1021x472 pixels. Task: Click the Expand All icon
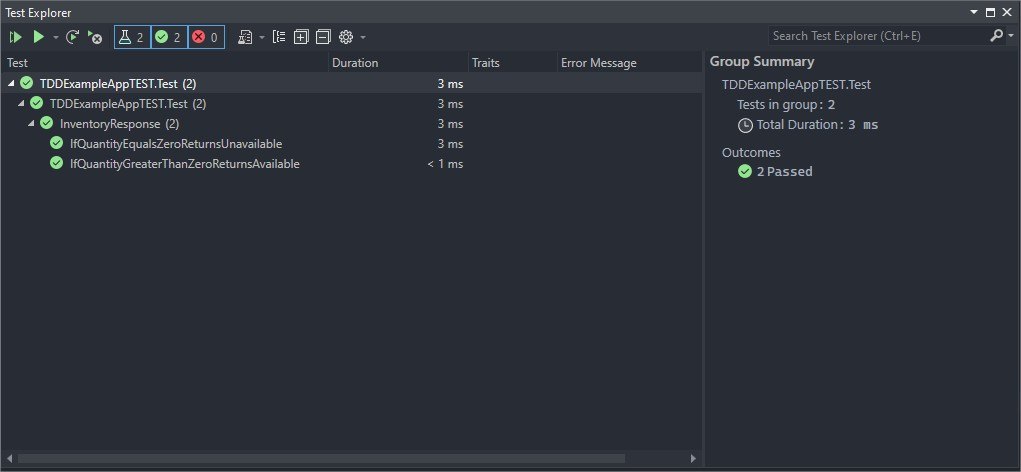(x=301, y=37)
